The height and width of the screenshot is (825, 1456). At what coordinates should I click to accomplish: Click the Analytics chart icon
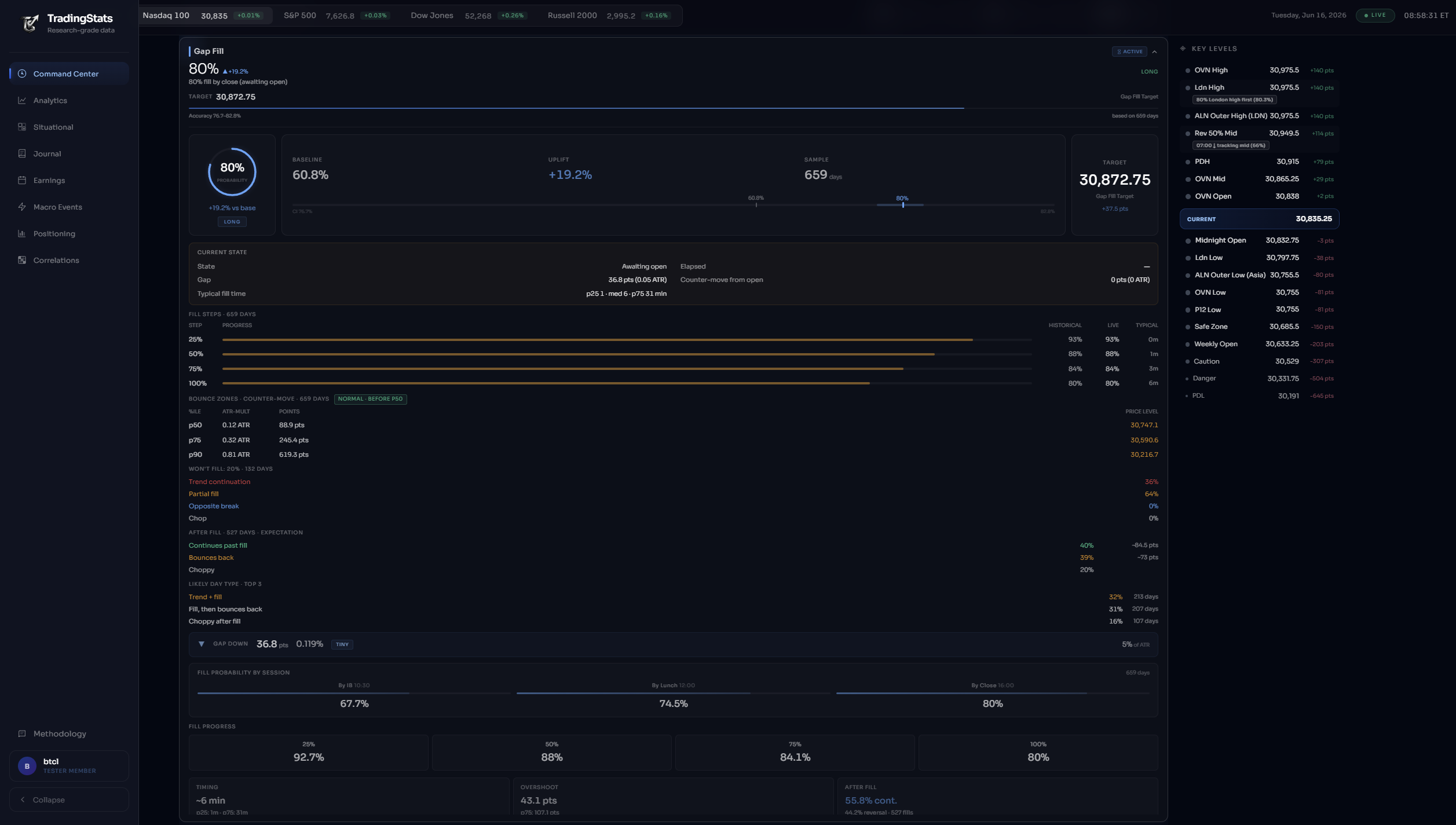click(22, 100)
